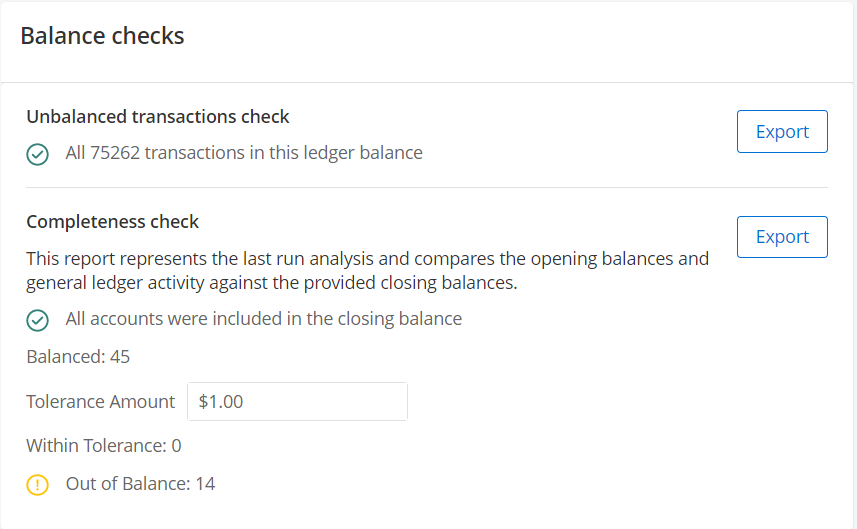Select the Out of Balance: 14 text

[140, 484]
